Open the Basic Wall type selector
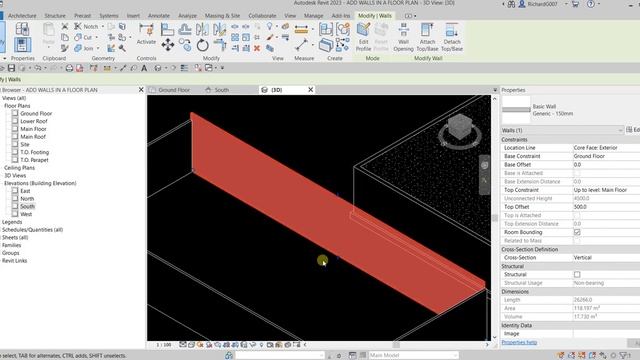 (x=570, y=109)
